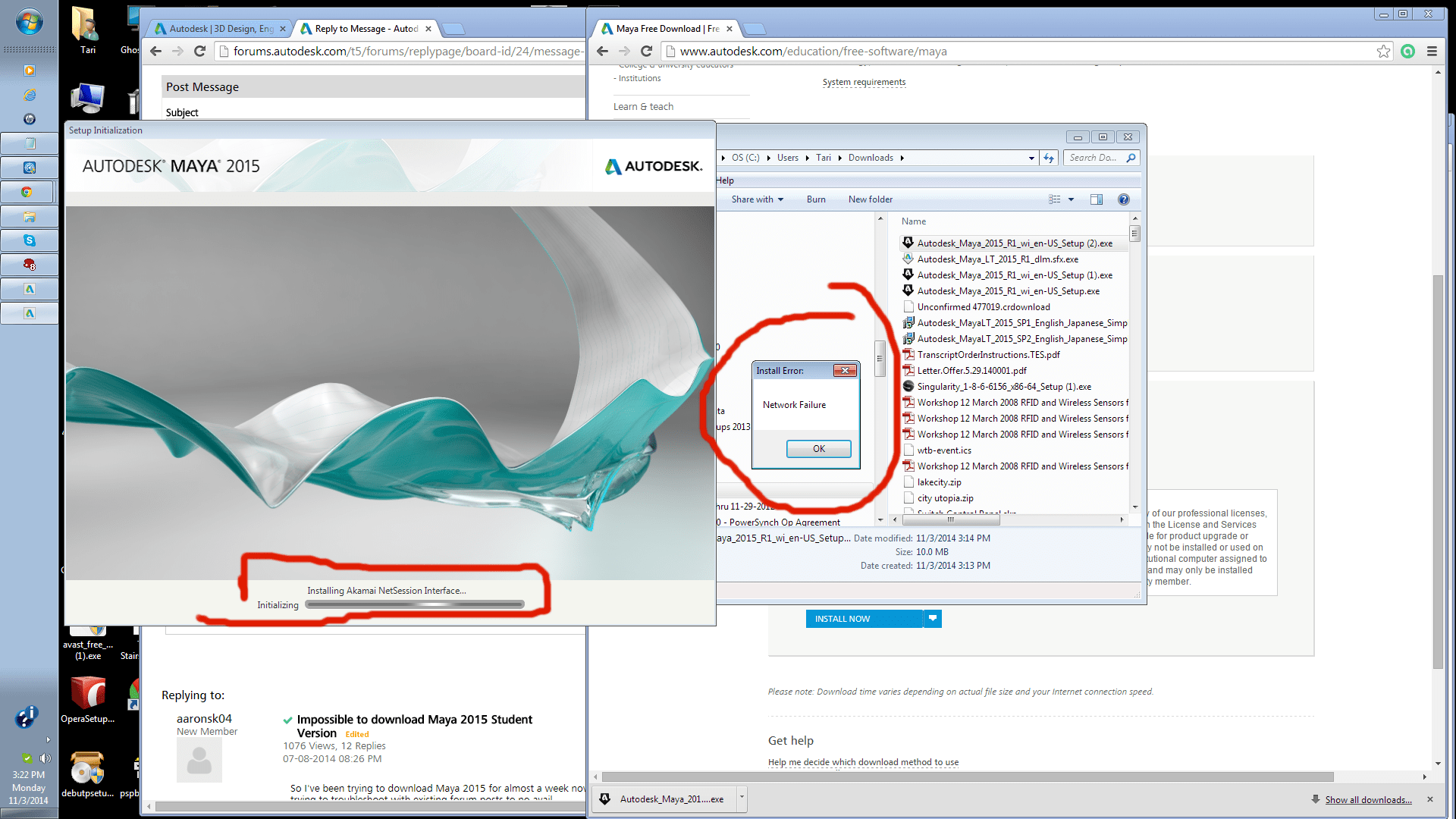Reload the forums.autodesk.com page
This screenshot has height=819, width=1456.
click(199, 51)
